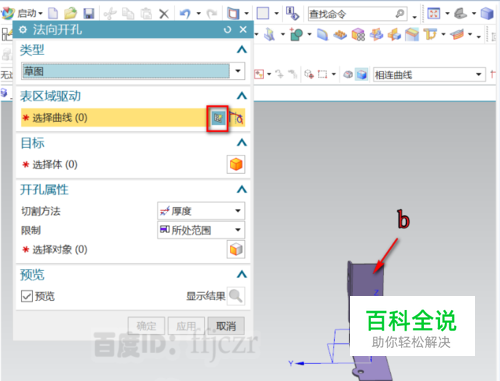500x381 pixels.
Task: Collapse the 目标 section
Action: click(242, 143)
